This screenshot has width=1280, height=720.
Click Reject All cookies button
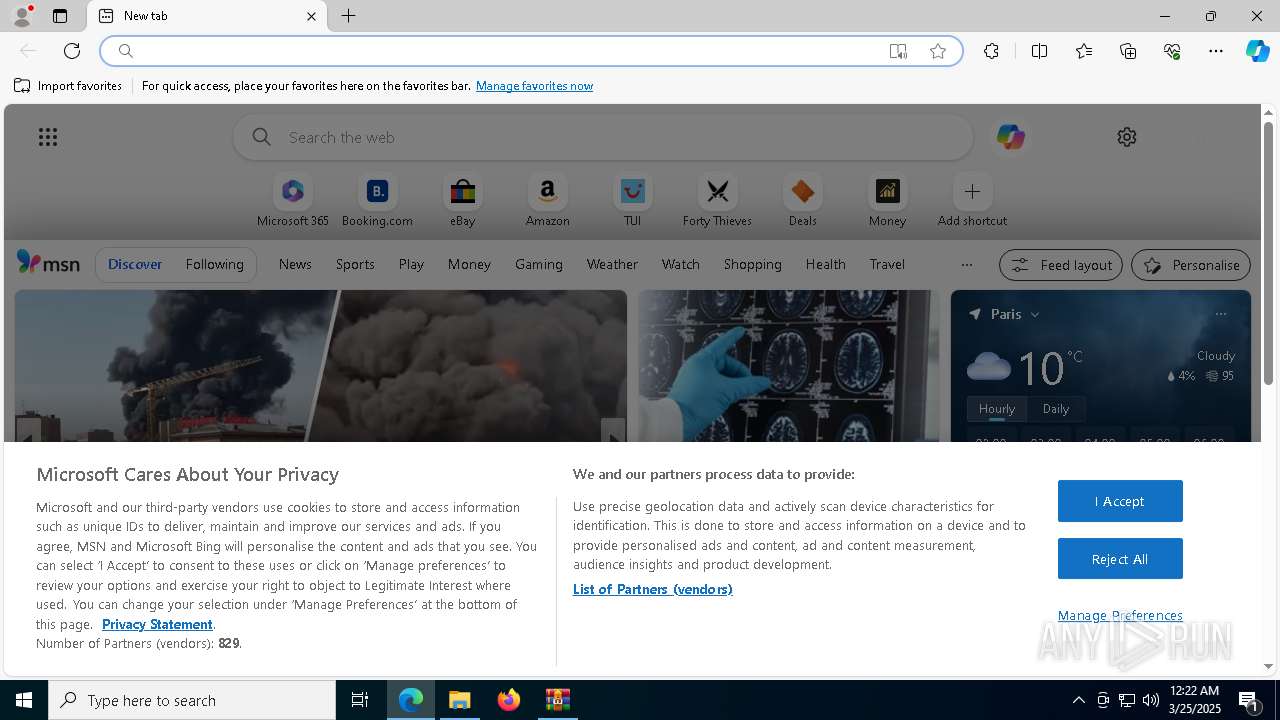pos(1120,559)
